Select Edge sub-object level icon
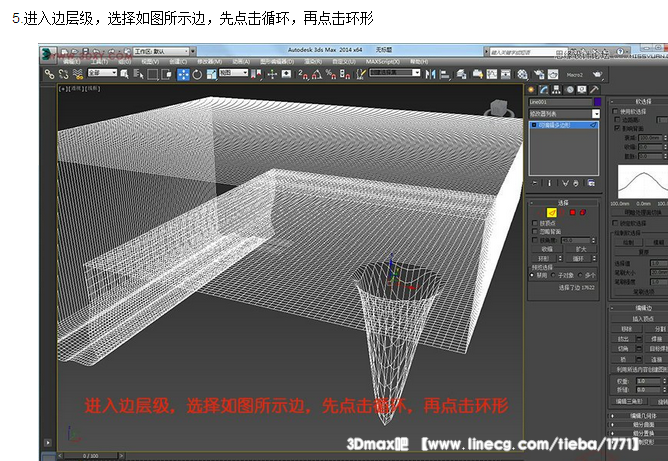 tap(552, 212)
